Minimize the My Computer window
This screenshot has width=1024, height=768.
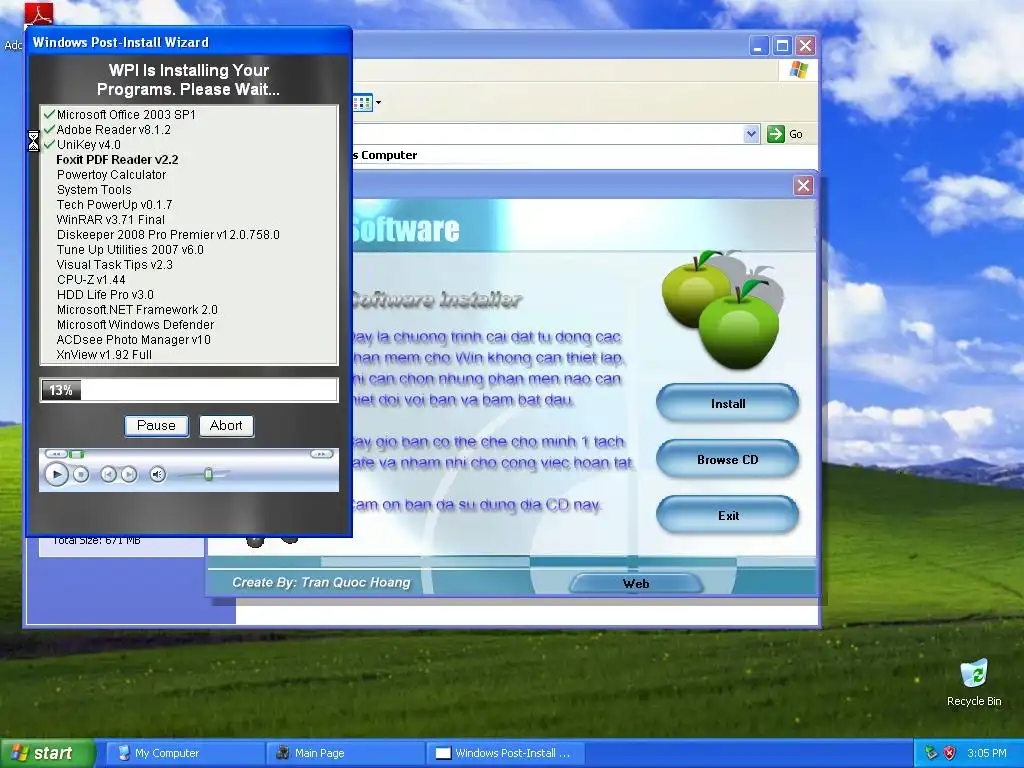(758, 46)
